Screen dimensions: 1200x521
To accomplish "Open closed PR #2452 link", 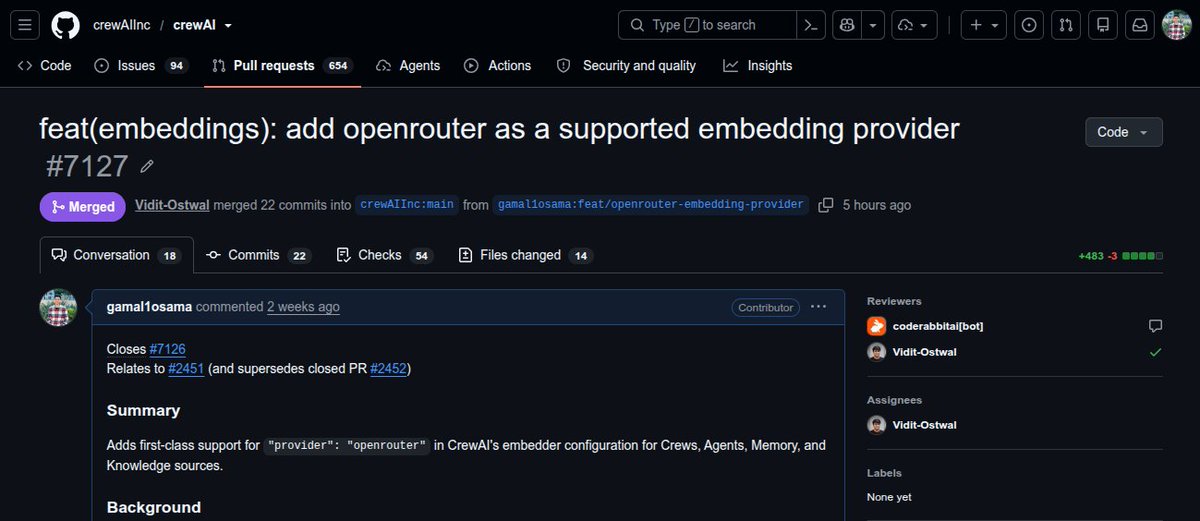I will pos(388,369).
